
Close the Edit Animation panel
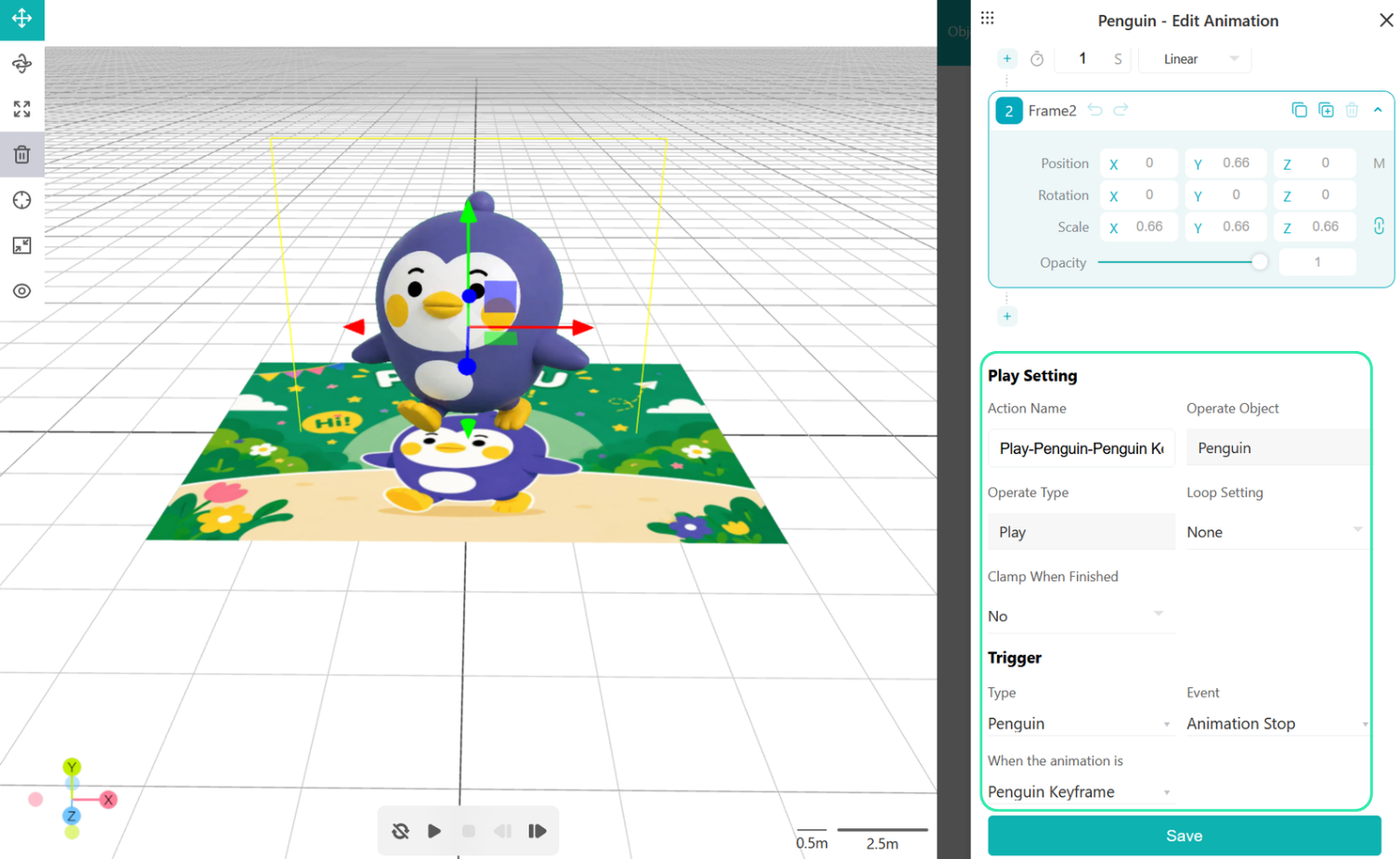coord(1386,20)
